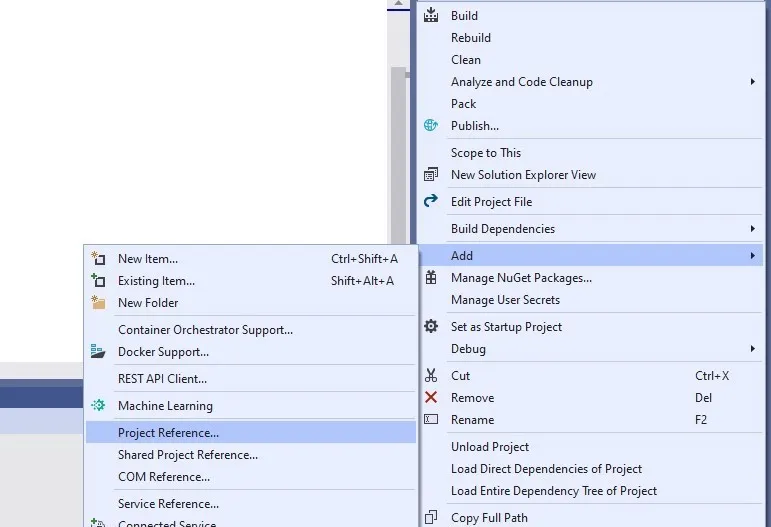Expand the Analyze and Code Cleanup submenu arrow
The image size is (771, 527).
coord(752,82)
